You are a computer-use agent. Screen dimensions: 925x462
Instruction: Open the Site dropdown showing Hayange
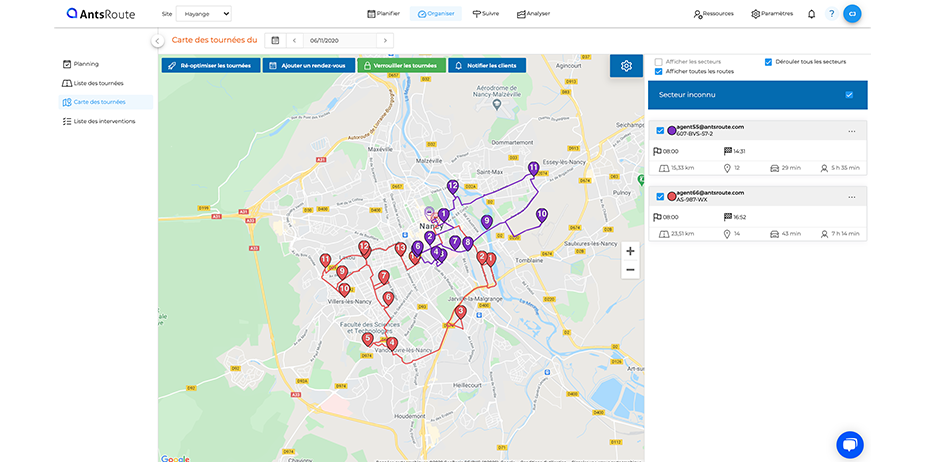coord(203,14)
